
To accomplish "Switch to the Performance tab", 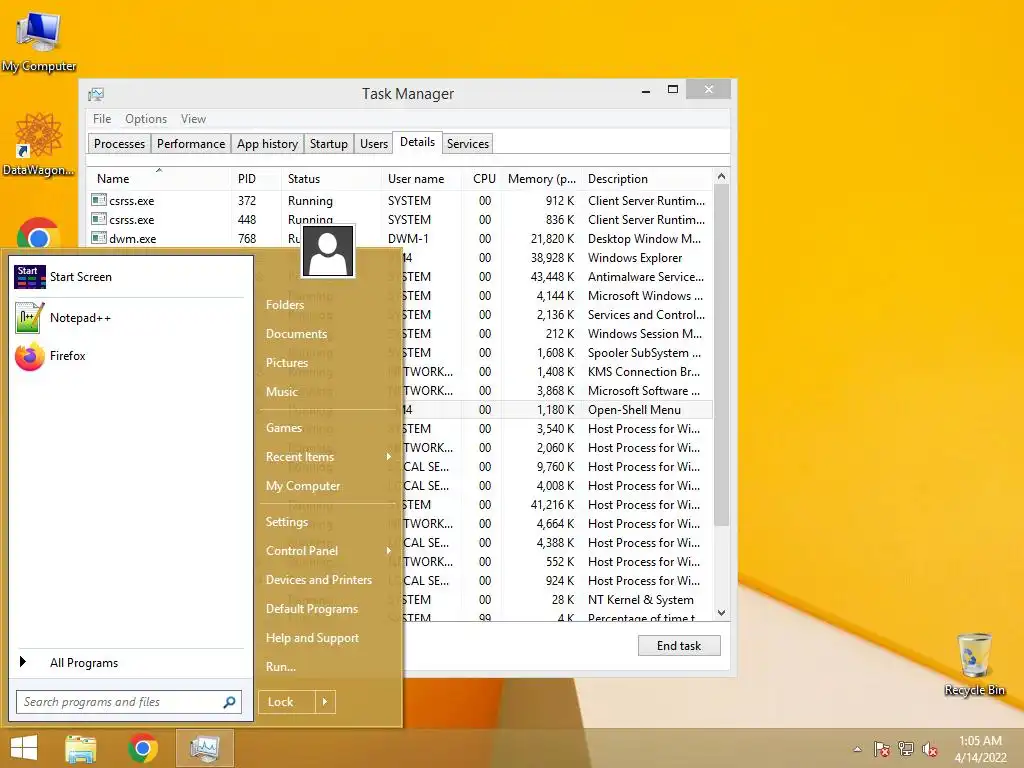I will tap(191, 144).
